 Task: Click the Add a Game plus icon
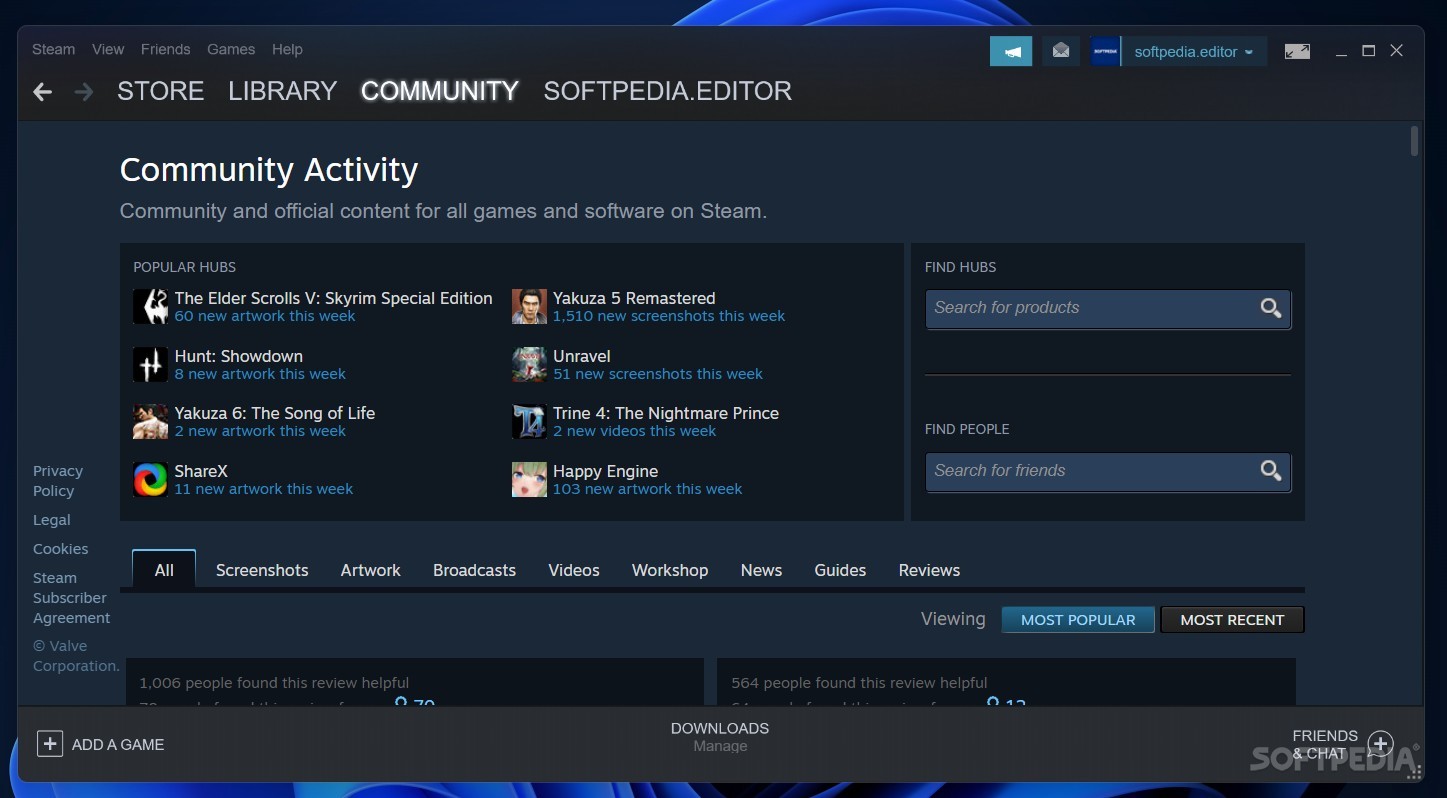(x=49, y=744)
